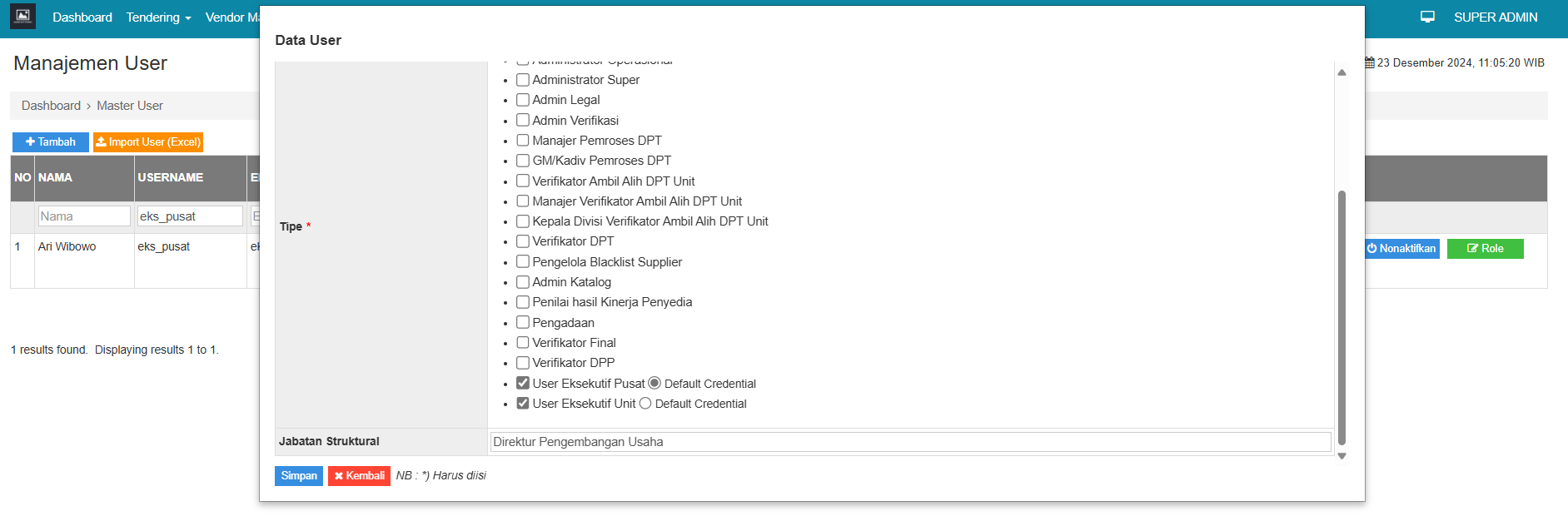Click the green Role button

[x=1485, y=249]
